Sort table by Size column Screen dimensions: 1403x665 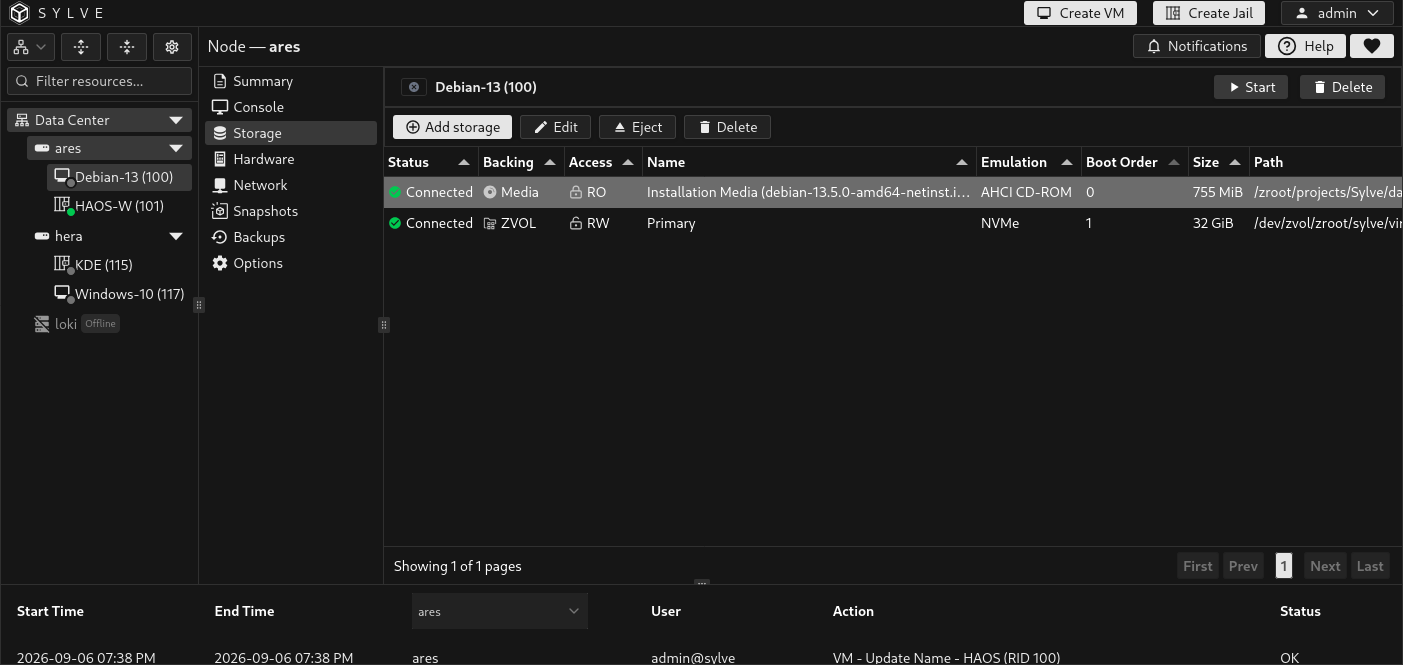[x=1218, y=162]
